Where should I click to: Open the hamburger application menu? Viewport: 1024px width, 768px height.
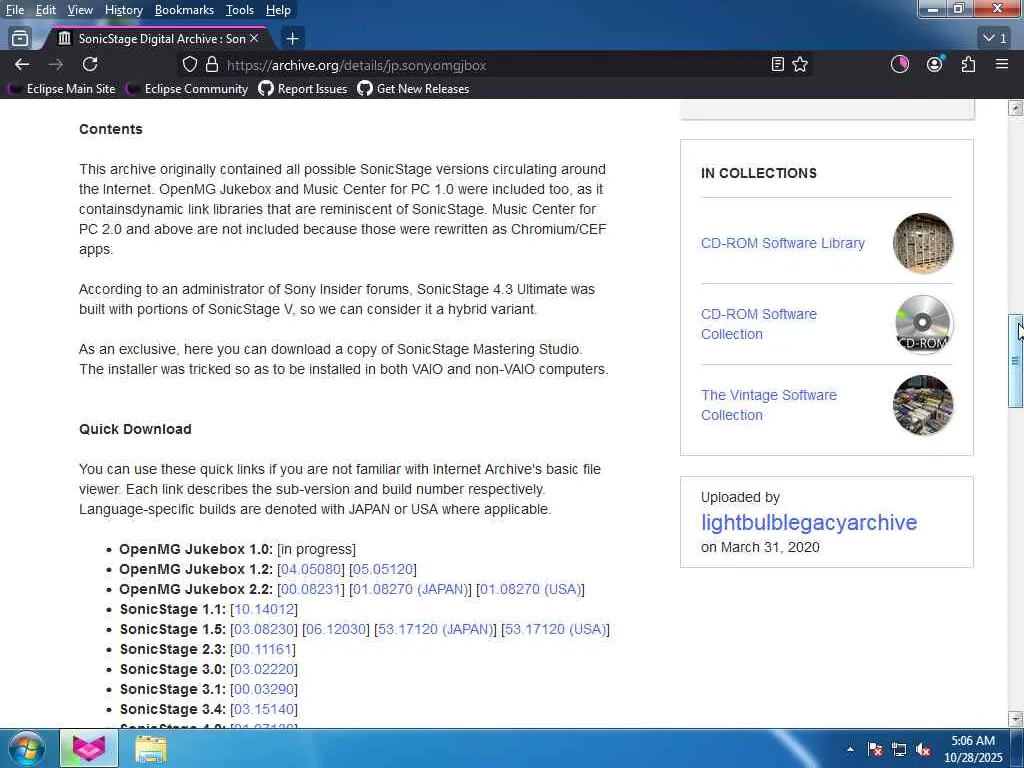click(1002, 64)
